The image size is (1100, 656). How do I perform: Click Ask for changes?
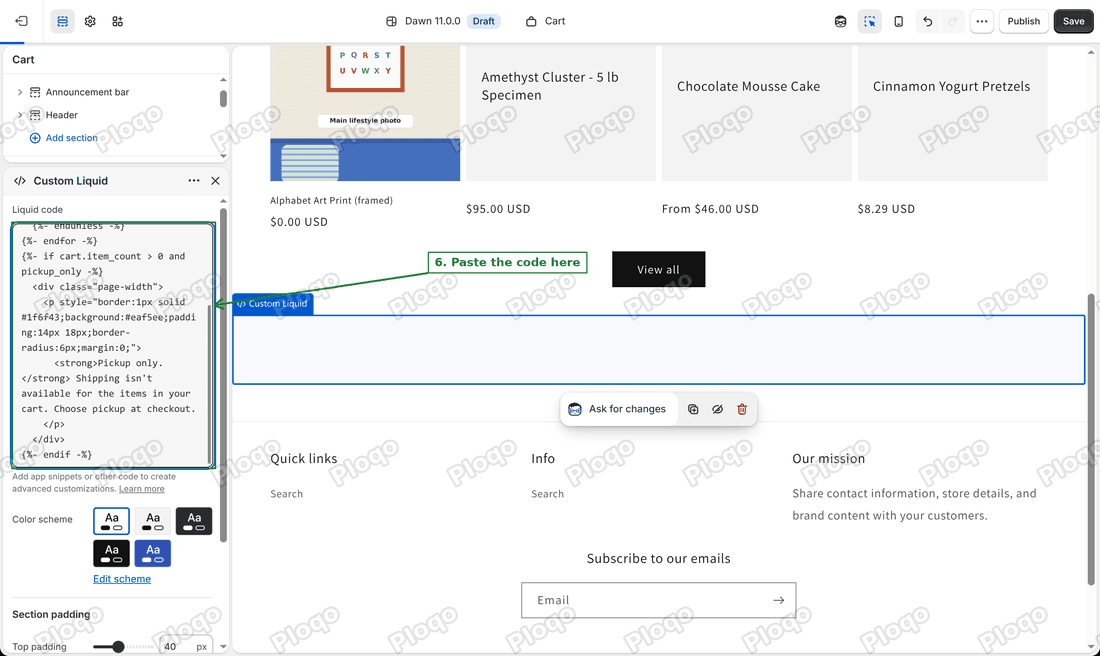pyautogui.click(x=618, y=409)
